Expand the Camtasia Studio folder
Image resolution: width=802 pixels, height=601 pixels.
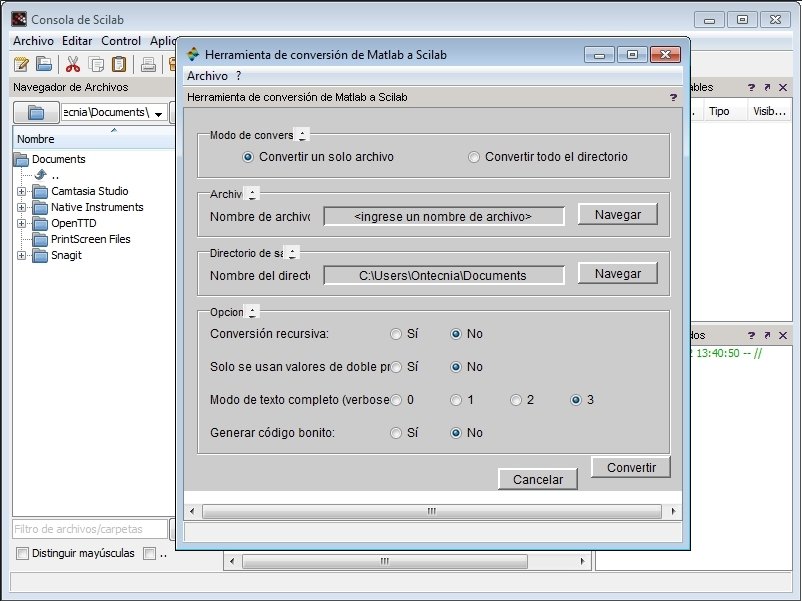coord(21,191)
